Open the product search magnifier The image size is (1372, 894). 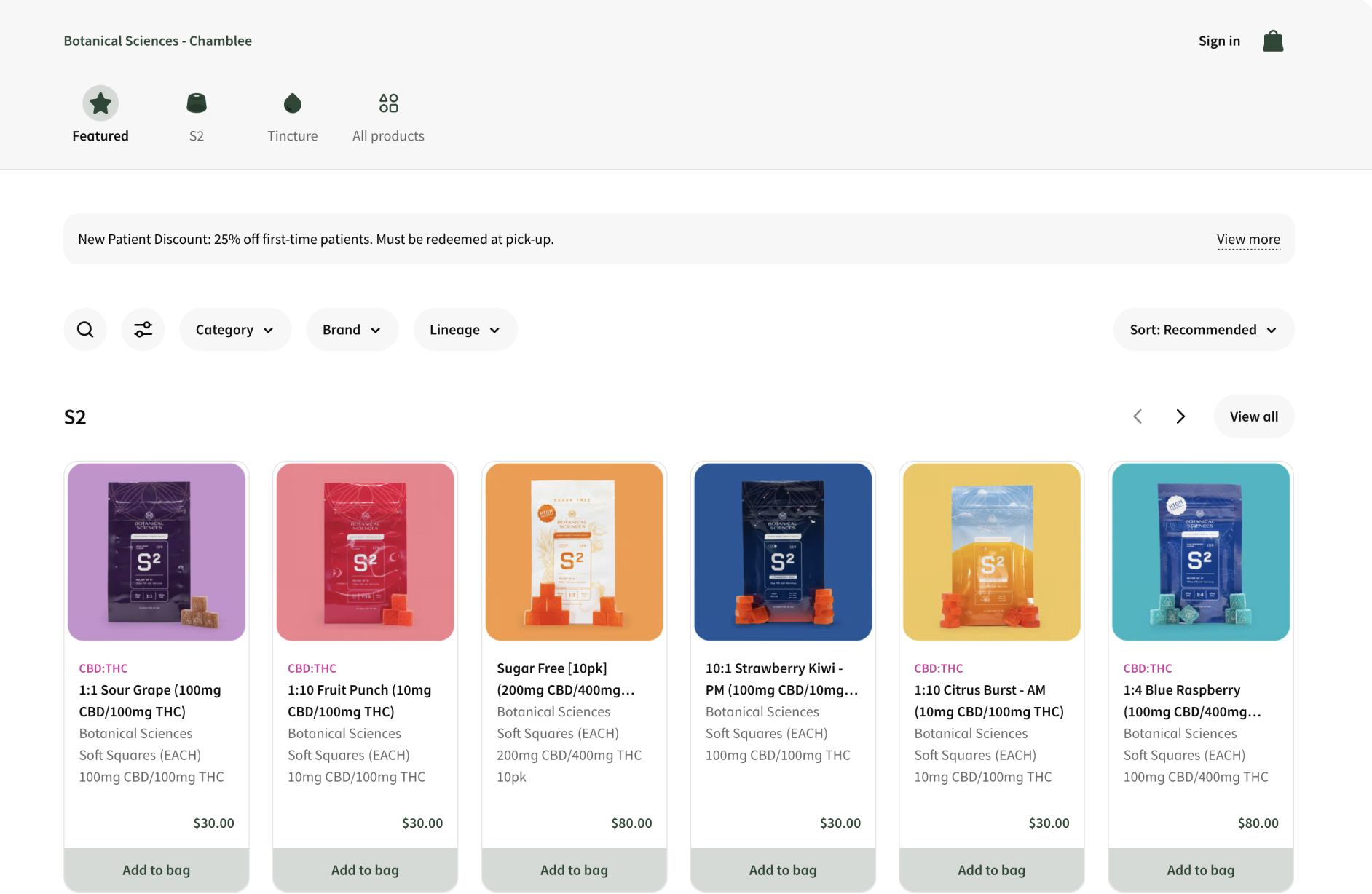click(x=85, y=330)
